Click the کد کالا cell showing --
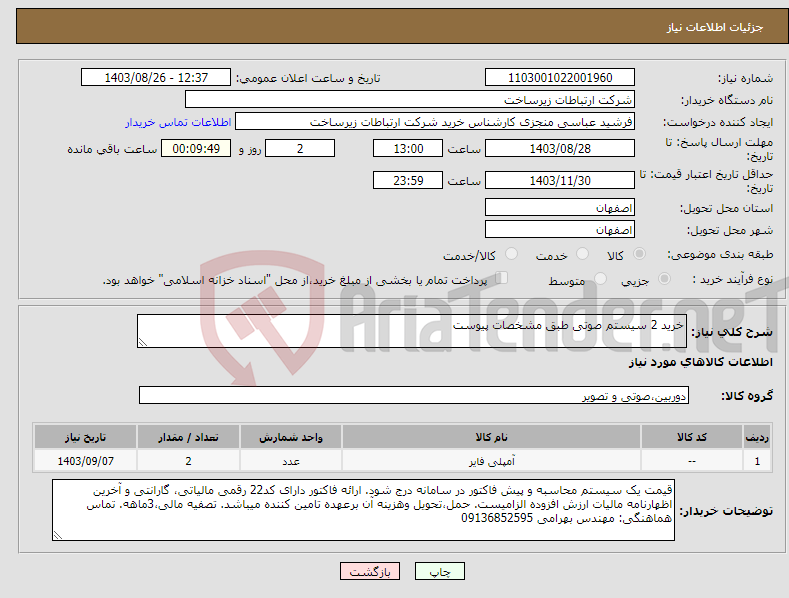 click(692, 461)
